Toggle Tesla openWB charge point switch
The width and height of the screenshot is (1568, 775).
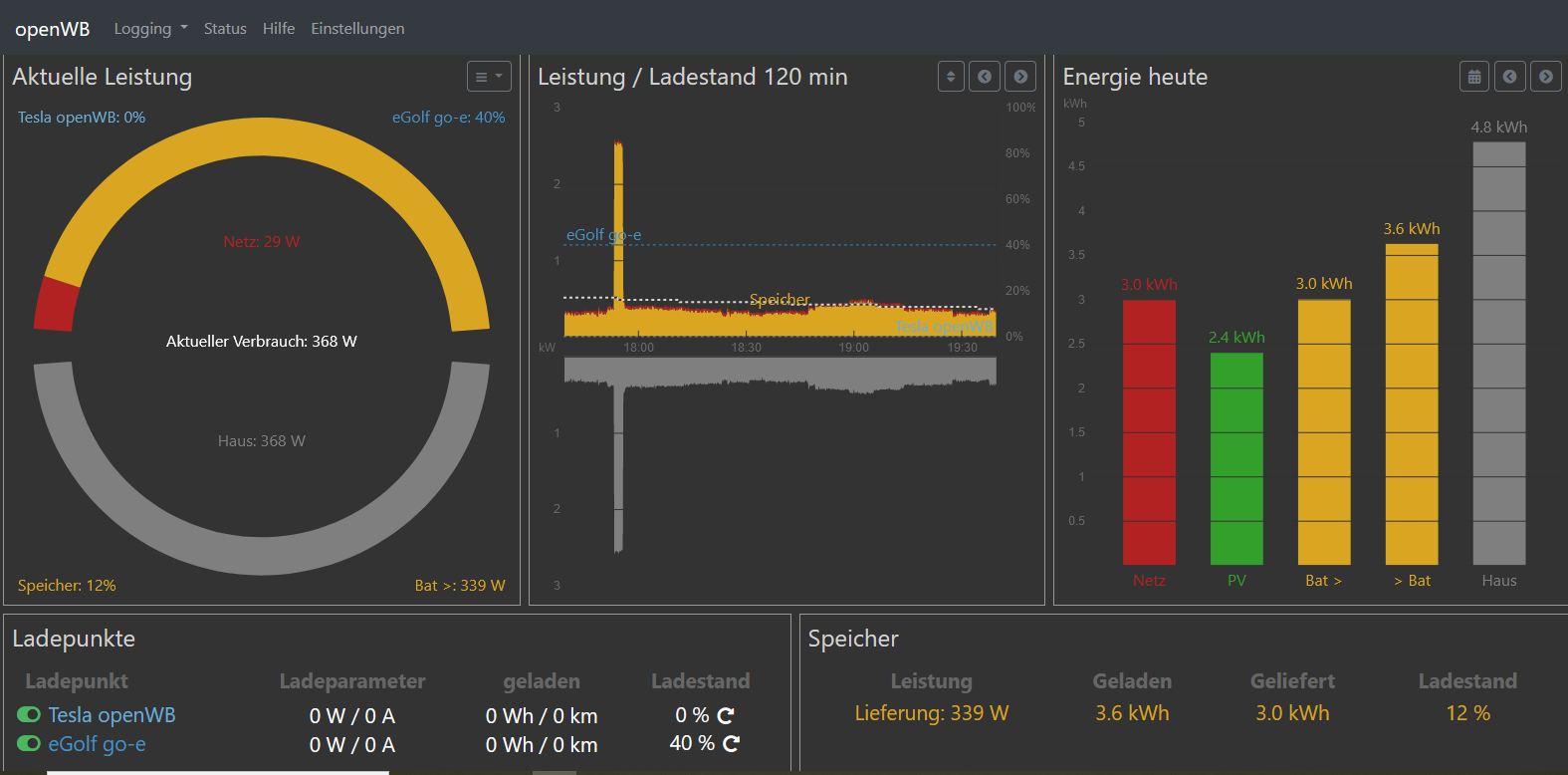coord(29,714)
